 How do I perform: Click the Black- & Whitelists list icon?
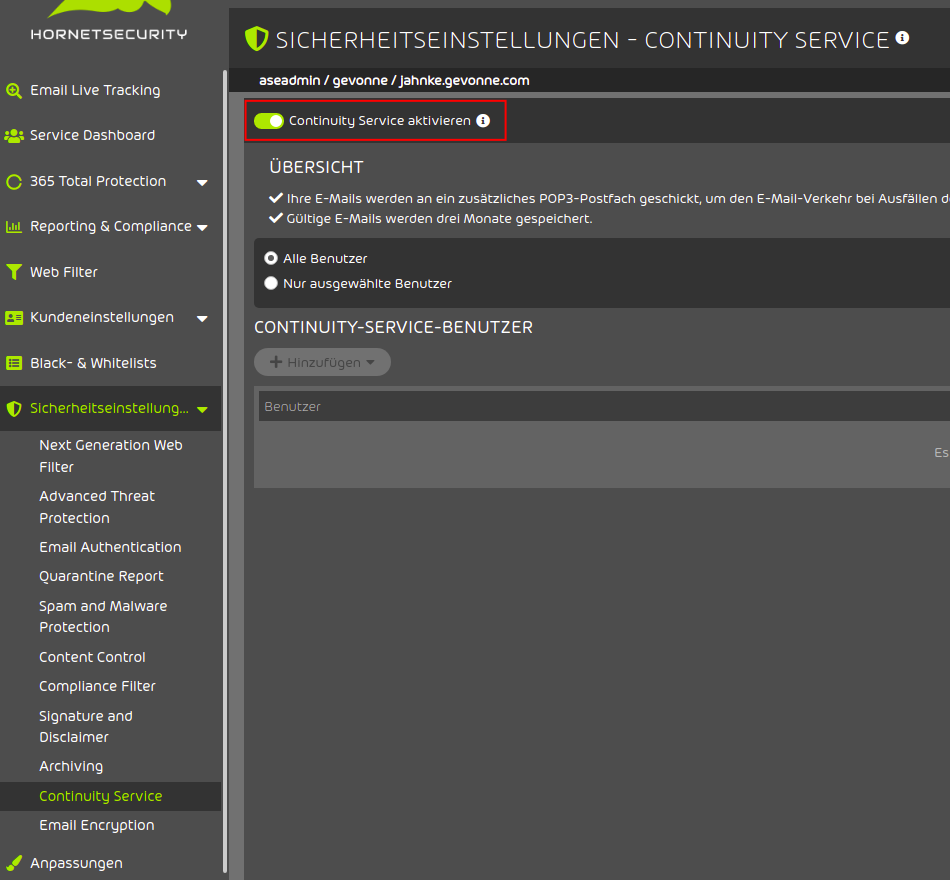coord(14,363)
